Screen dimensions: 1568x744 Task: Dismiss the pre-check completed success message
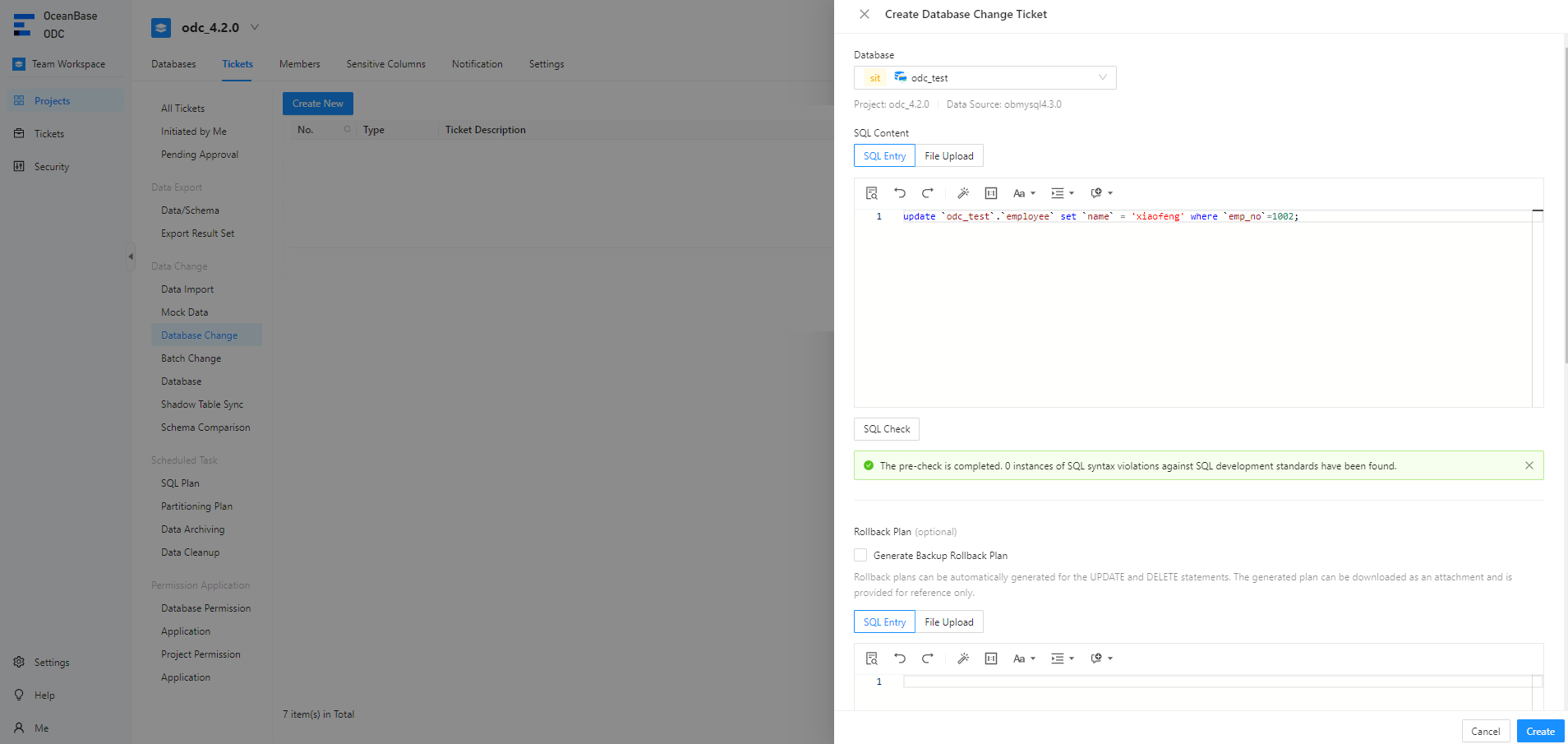pyautogui.click(x=1529, y=465)
